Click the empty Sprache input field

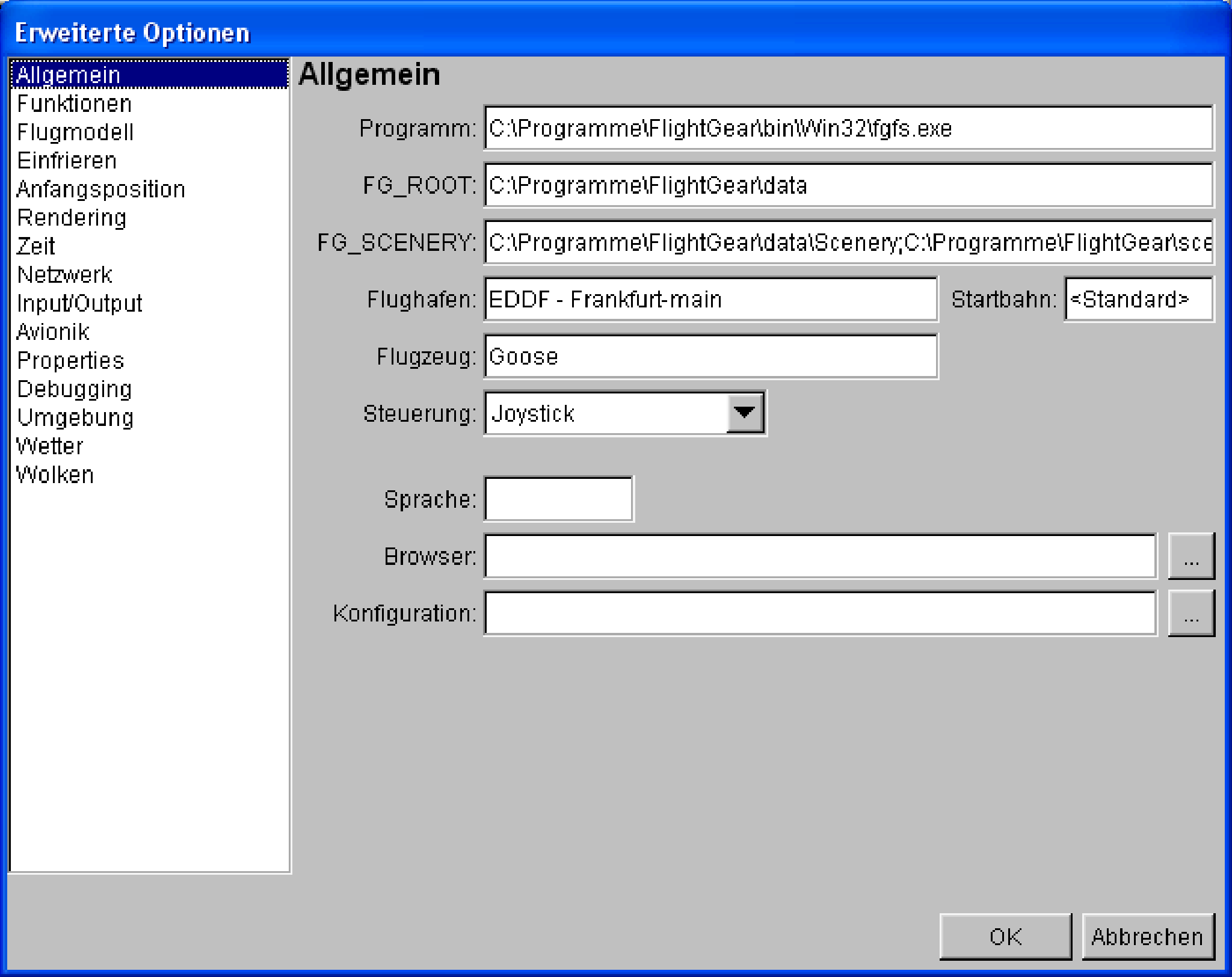[x=558, y=499]
